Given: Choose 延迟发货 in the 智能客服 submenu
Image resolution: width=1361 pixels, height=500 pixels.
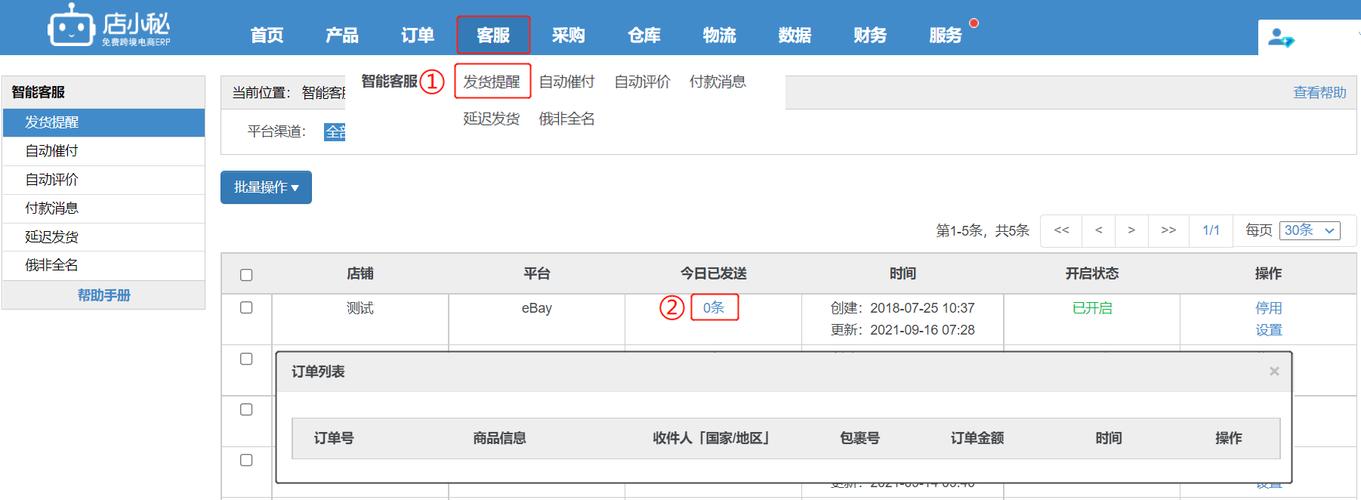Looking at the screenshot, I should coord(491,119).
